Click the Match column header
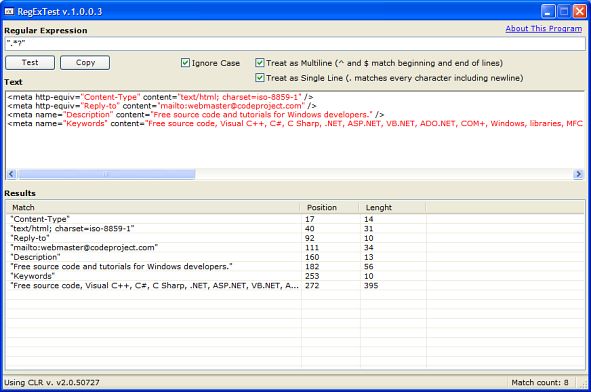The height and width of the screenshot is (392, 591). (153, 207)
